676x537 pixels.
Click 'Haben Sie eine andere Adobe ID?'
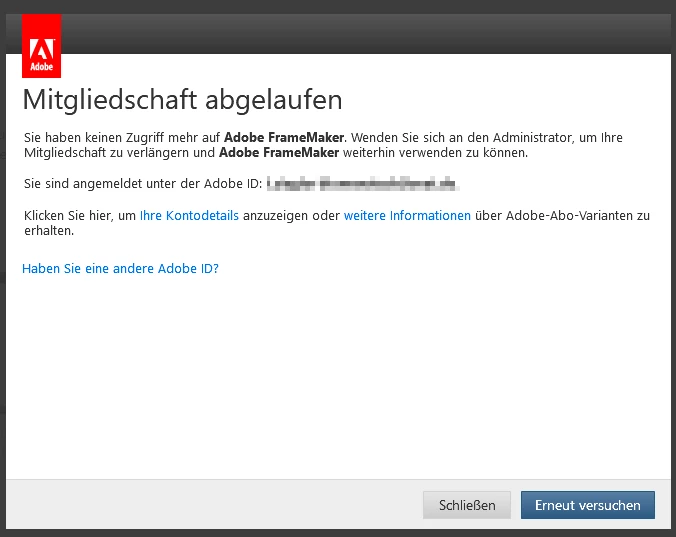point(120,268)
